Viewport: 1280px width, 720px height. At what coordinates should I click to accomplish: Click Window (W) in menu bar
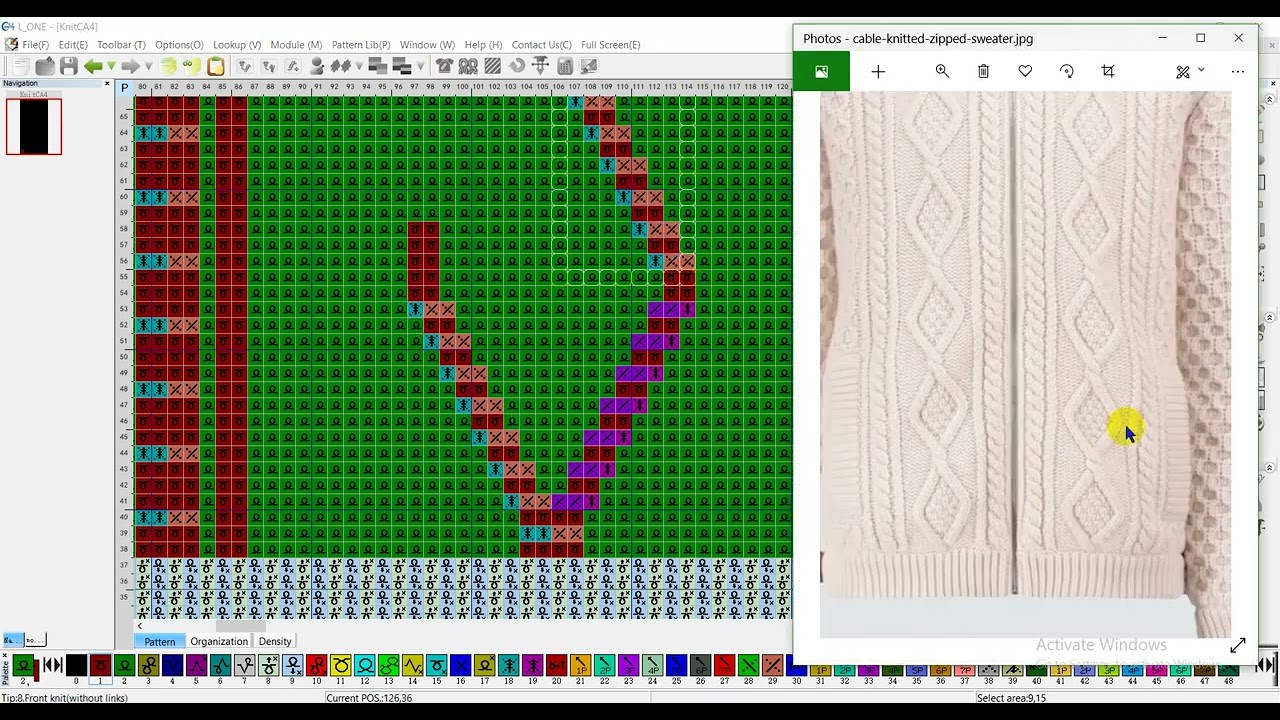[427, 45]
